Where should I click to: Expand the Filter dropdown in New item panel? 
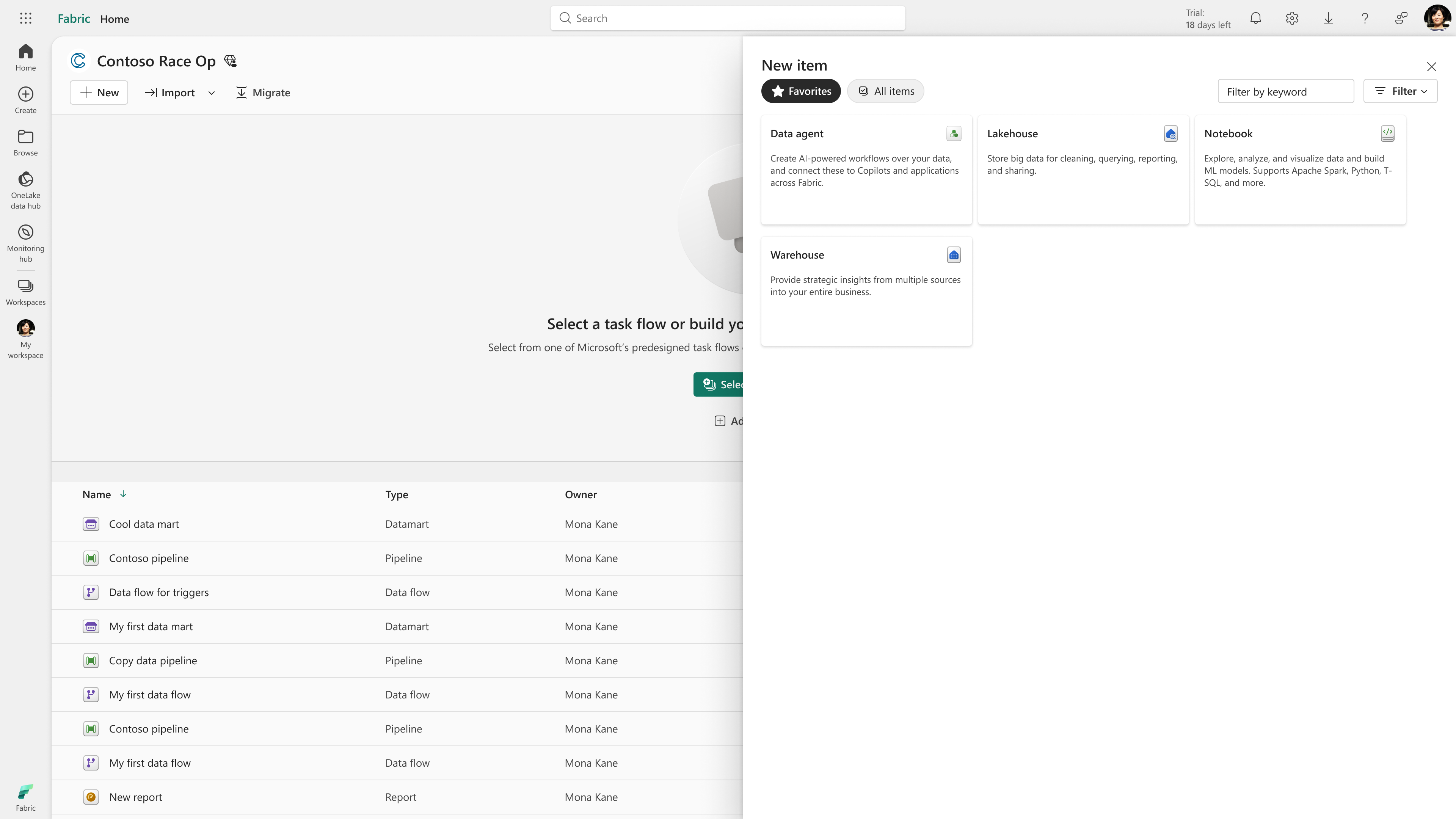coord(1400,91)
